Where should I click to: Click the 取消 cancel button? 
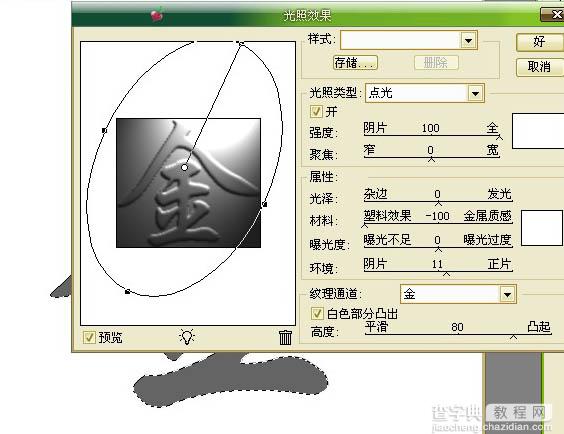pyautogui.click(x=540, y=67)
